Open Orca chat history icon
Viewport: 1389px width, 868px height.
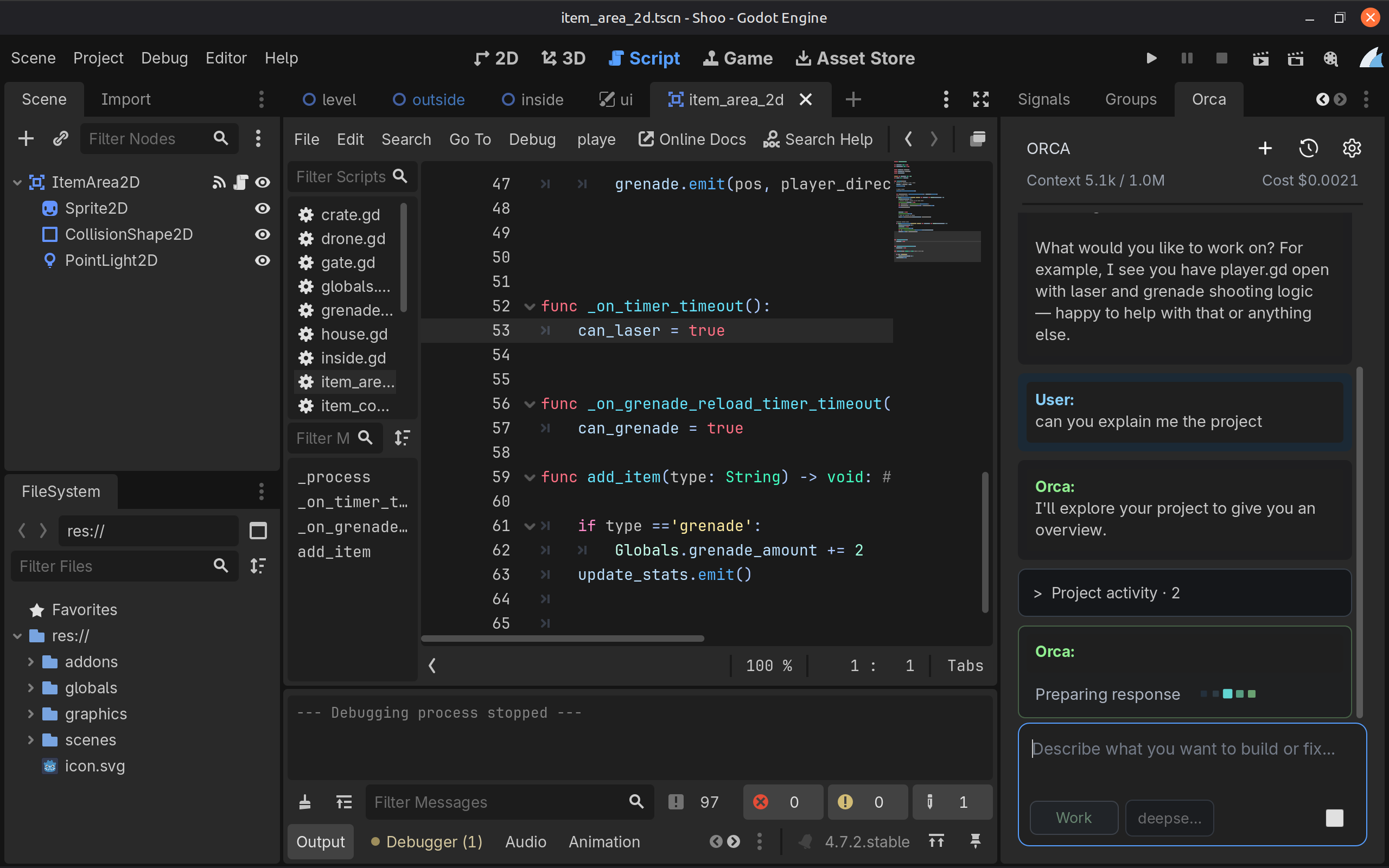click(x=1308, y=148)
